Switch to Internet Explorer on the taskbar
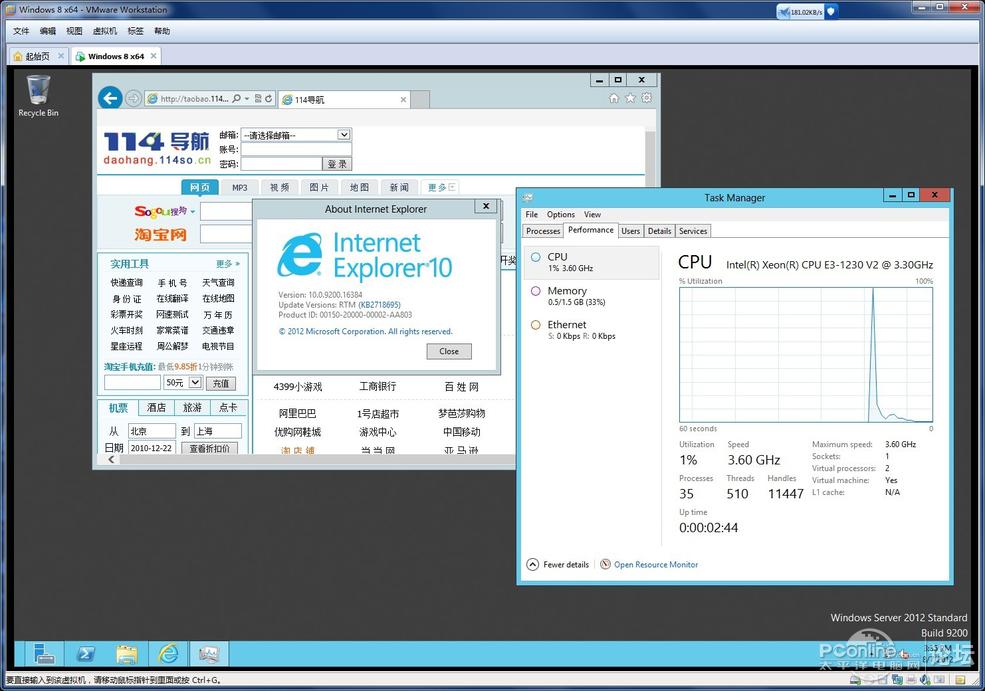 [168, 654]
